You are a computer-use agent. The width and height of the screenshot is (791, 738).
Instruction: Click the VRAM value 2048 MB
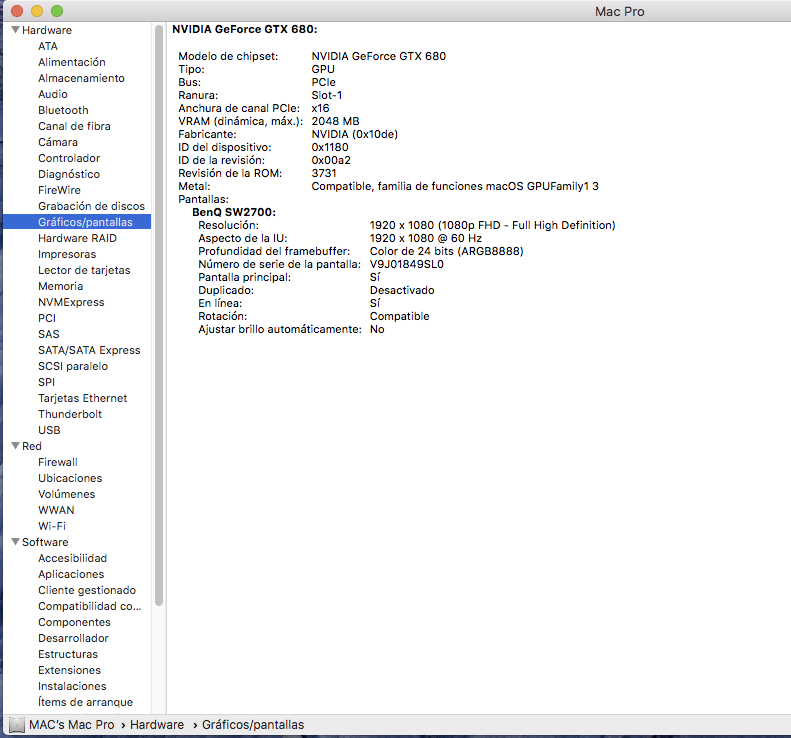coord(335,121)
